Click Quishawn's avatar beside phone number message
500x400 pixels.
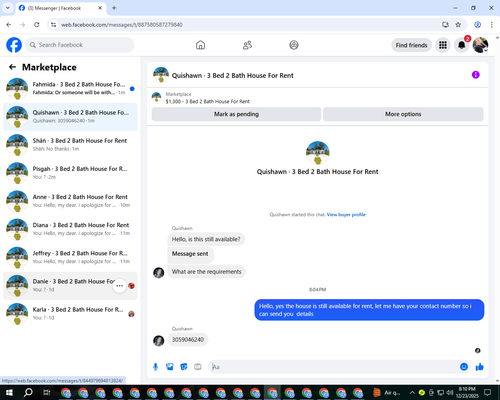click(x=159, y=341)
